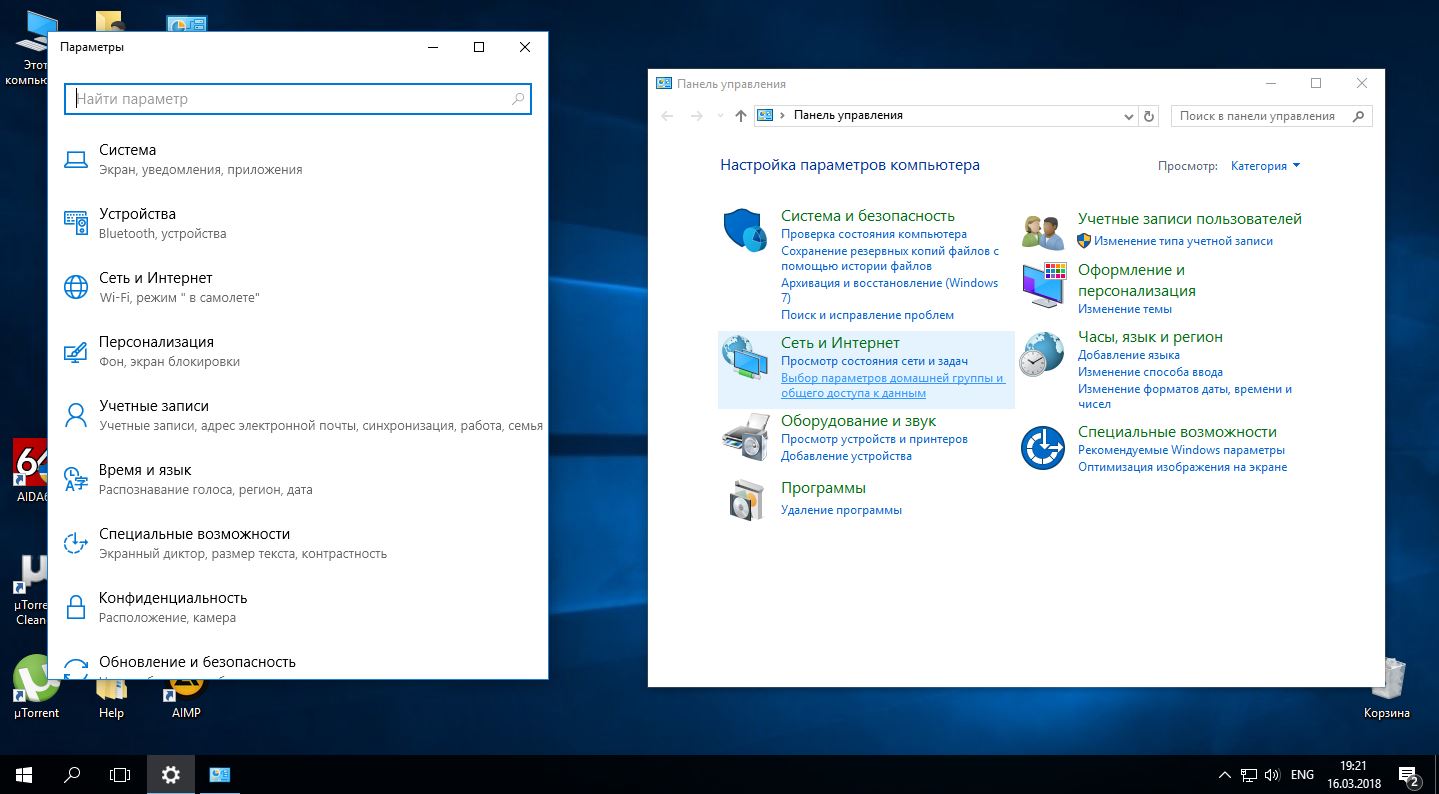This screenshot has width=1439, height=794.
Task: Expand recent locations dropdown arrow
Action: click(x=720, y=116)
